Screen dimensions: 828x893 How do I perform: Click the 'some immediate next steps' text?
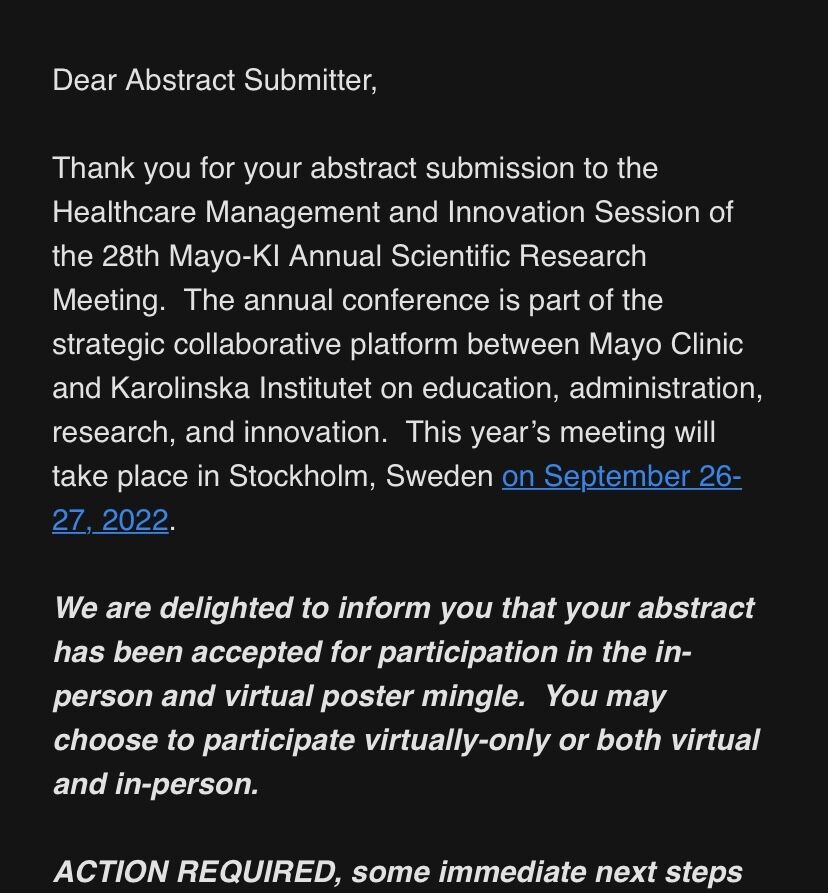coord(547,872)
